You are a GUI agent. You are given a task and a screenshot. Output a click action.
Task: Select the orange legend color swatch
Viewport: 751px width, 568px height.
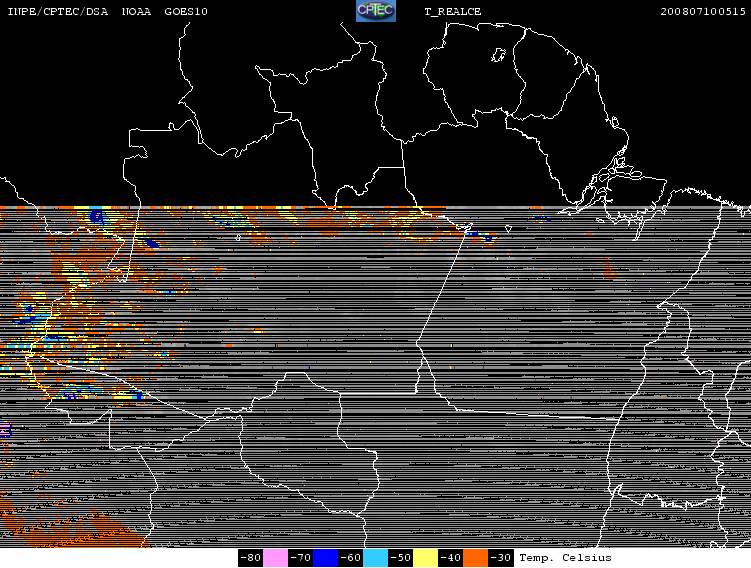tap(475, 558)
